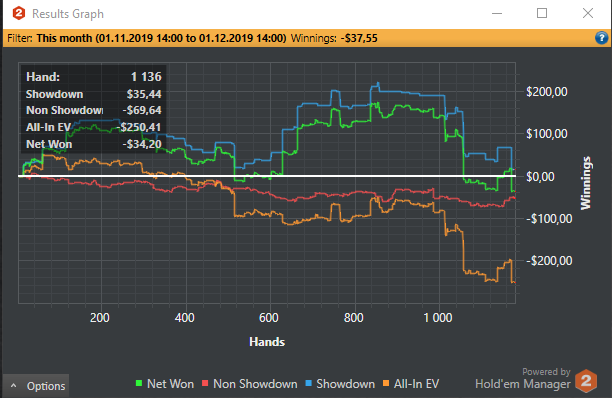Click the 800 hands axis label
The image size is (612, 398).
pos(354,318)
